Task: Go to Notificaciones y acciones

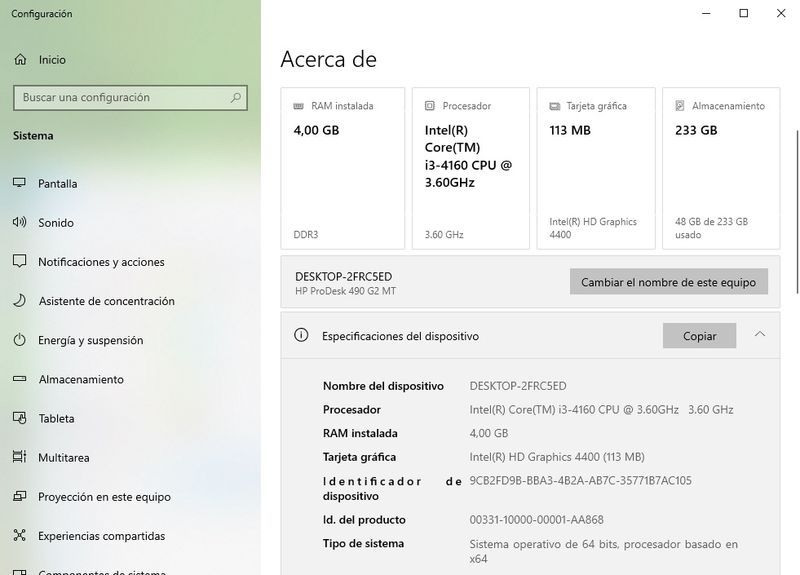Action: (130, 262)
